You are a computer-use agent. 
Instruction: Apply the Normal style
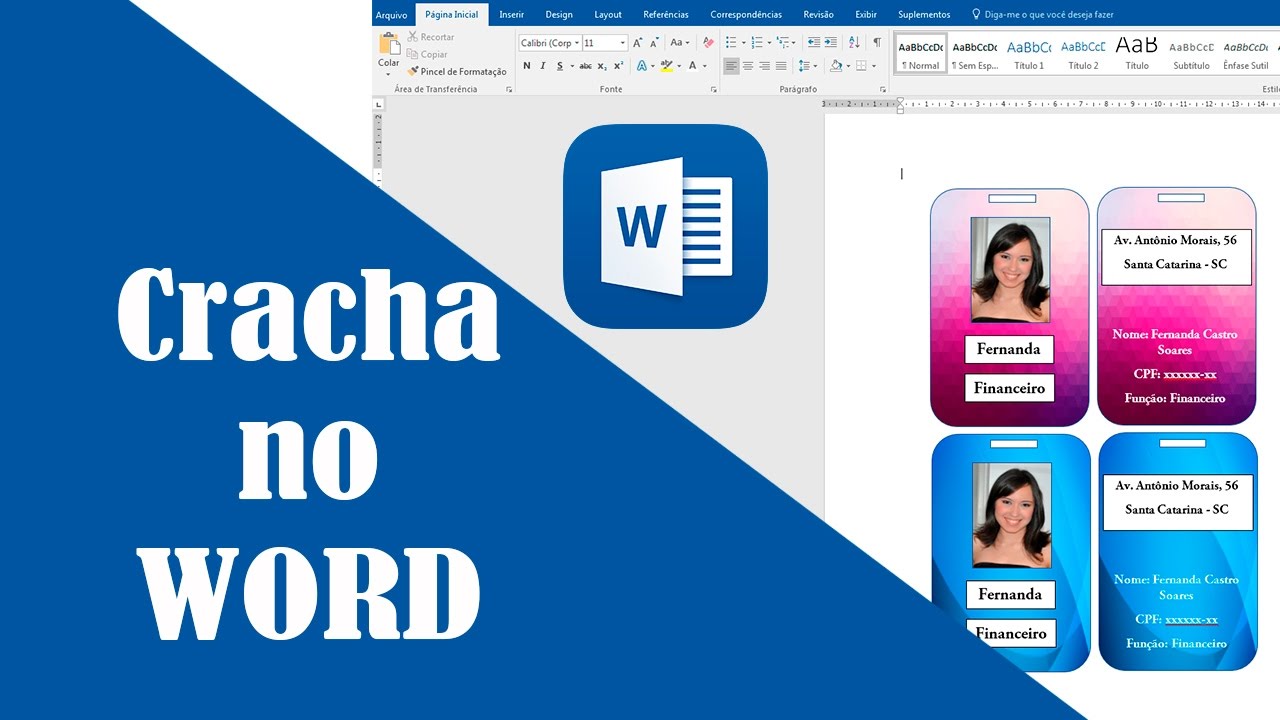pos(921,54)
